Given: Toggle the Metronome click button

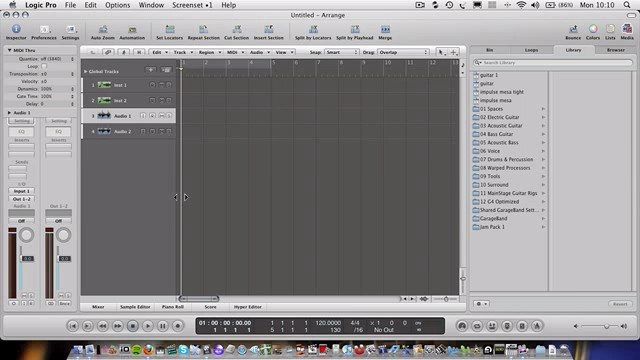Looking at the screenshot, I should 537,326.
